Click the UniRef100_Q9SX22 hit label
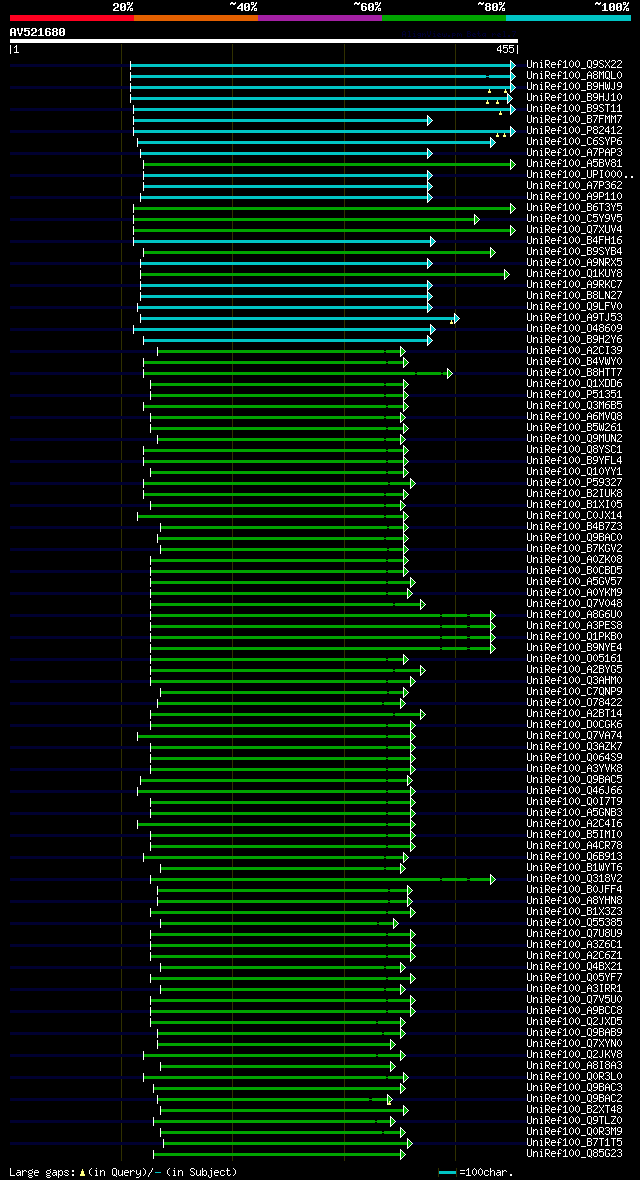 tap(574, 65)
